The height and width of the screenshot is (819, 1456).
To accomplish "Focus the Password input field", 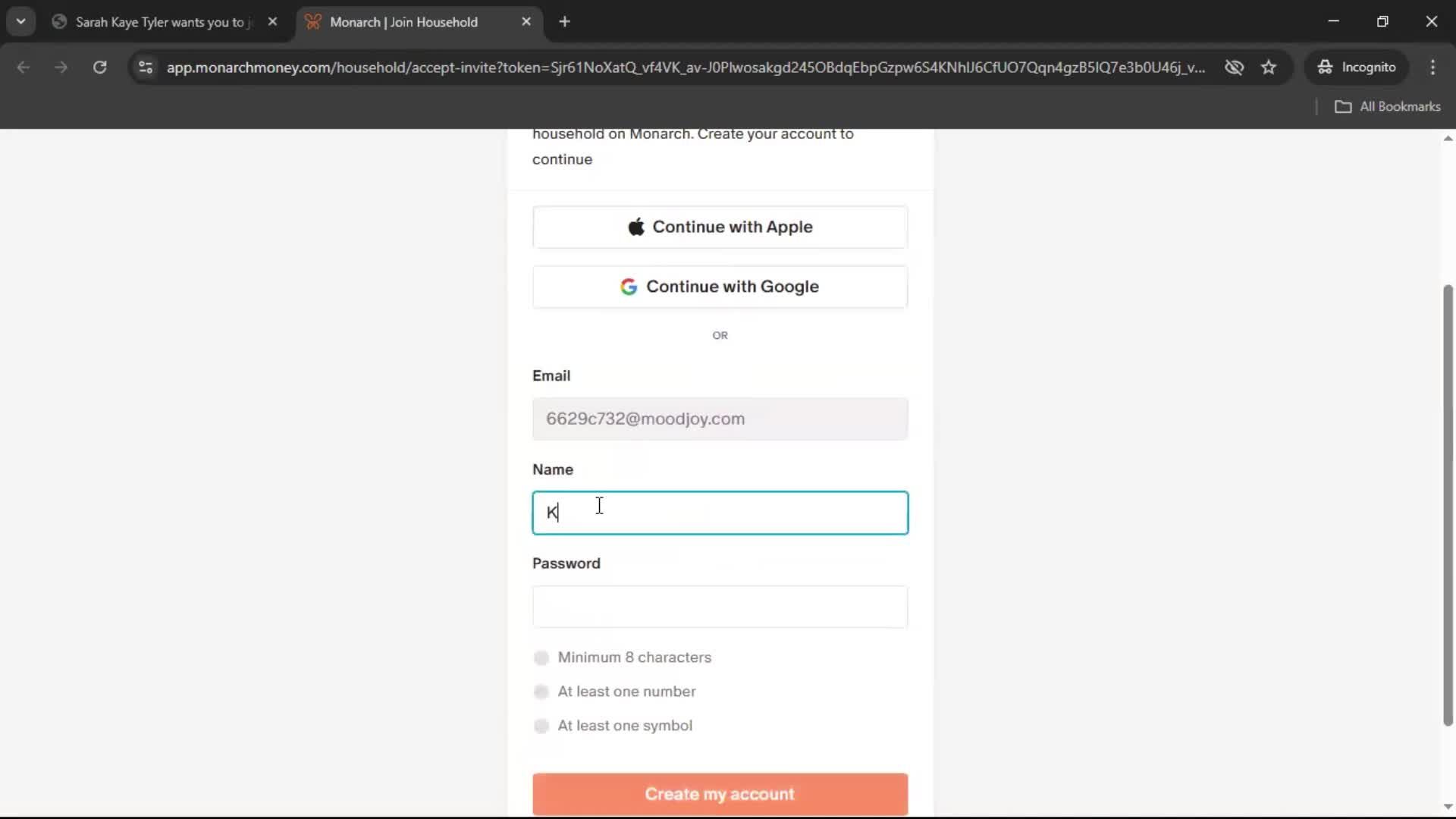I will pos(720,607).
